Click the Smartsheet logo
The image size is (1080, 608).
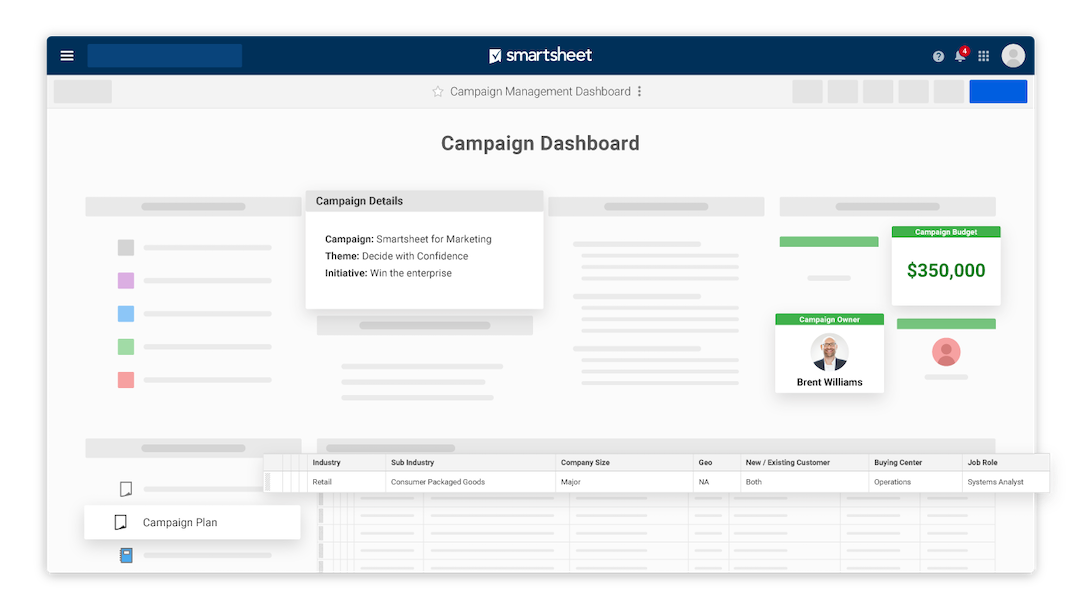(541, 55)
